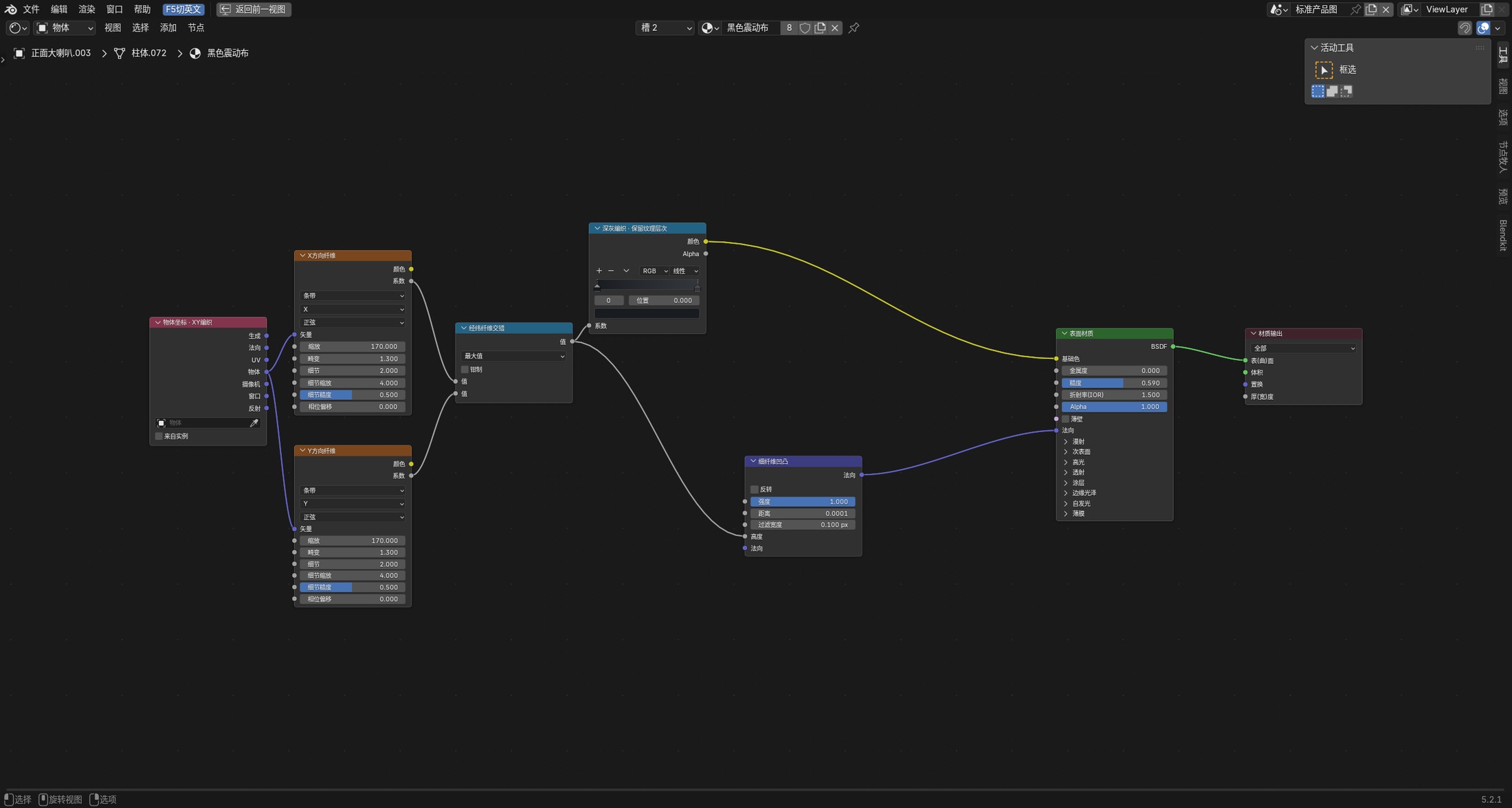Image resolution: width=1512 pixels, height=808 pixels.
Task: Click the eyedropper in the 物体坐标 node
Action: (x=254, y=423)
